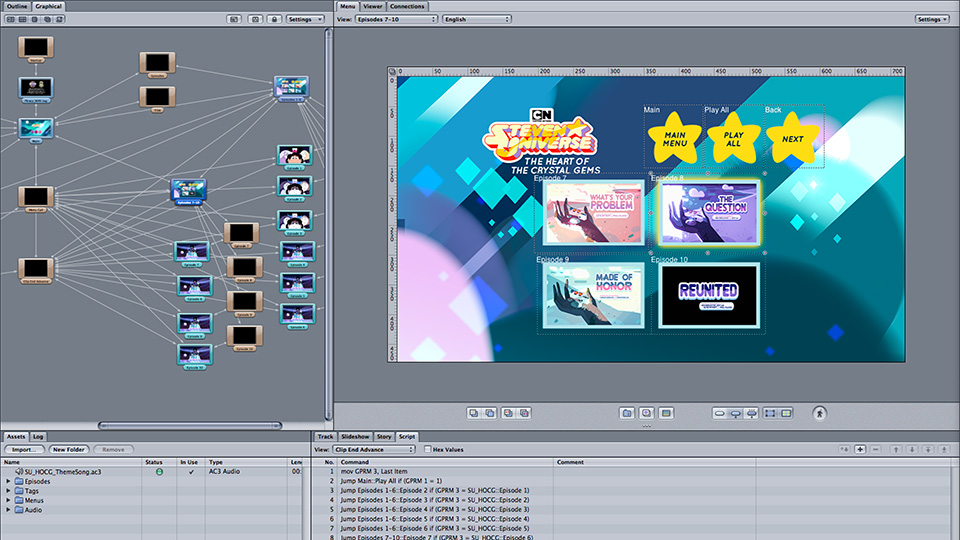Select Made of Honor episode thumbnail
Viewport: 960px width, 540px height.
coord(593,296)
